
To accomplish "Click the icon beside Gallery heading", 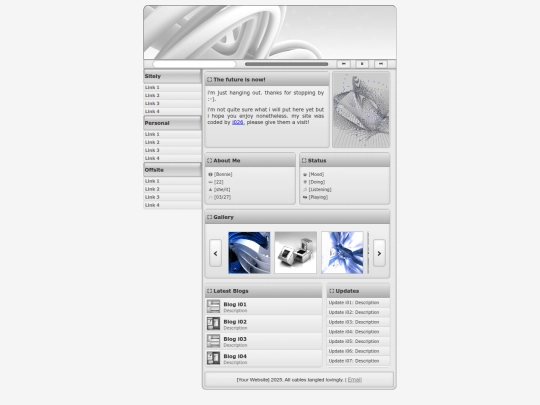I will tap(209, 217).
